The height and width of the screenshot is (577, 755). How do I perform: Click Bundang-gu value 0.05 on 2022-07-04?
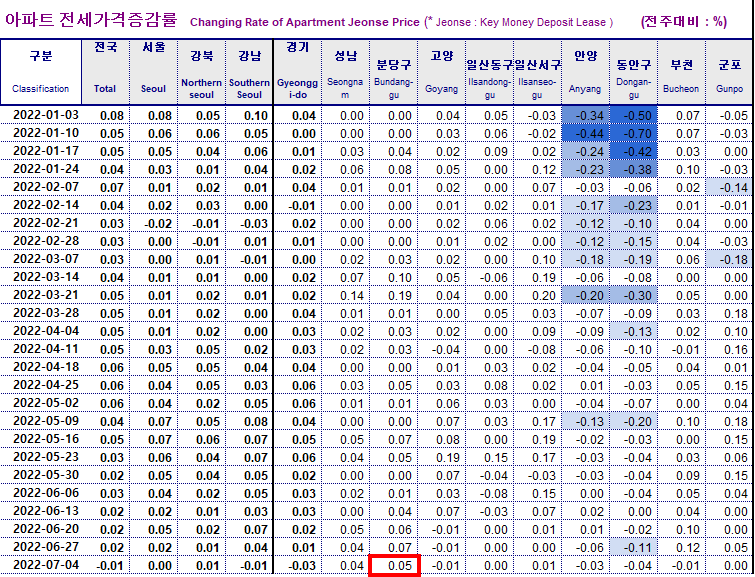[394, 565]
